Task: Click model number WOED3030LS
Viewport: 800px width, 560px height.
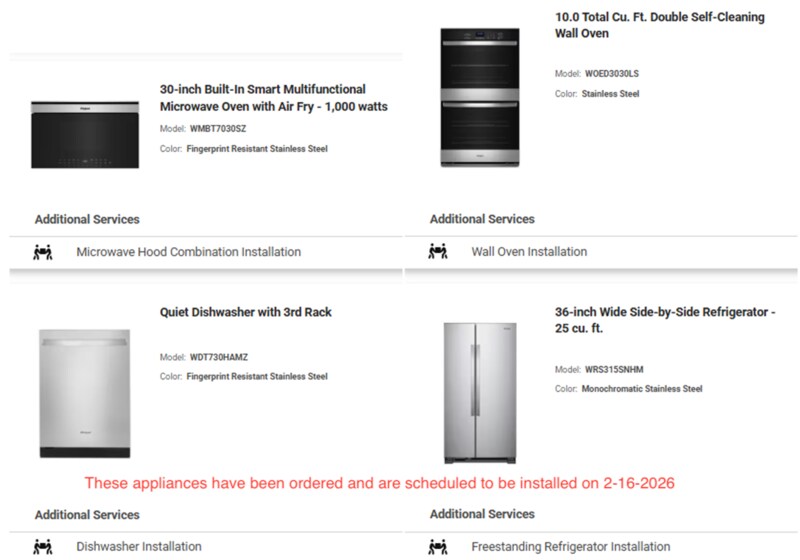Action: (614, 74)
